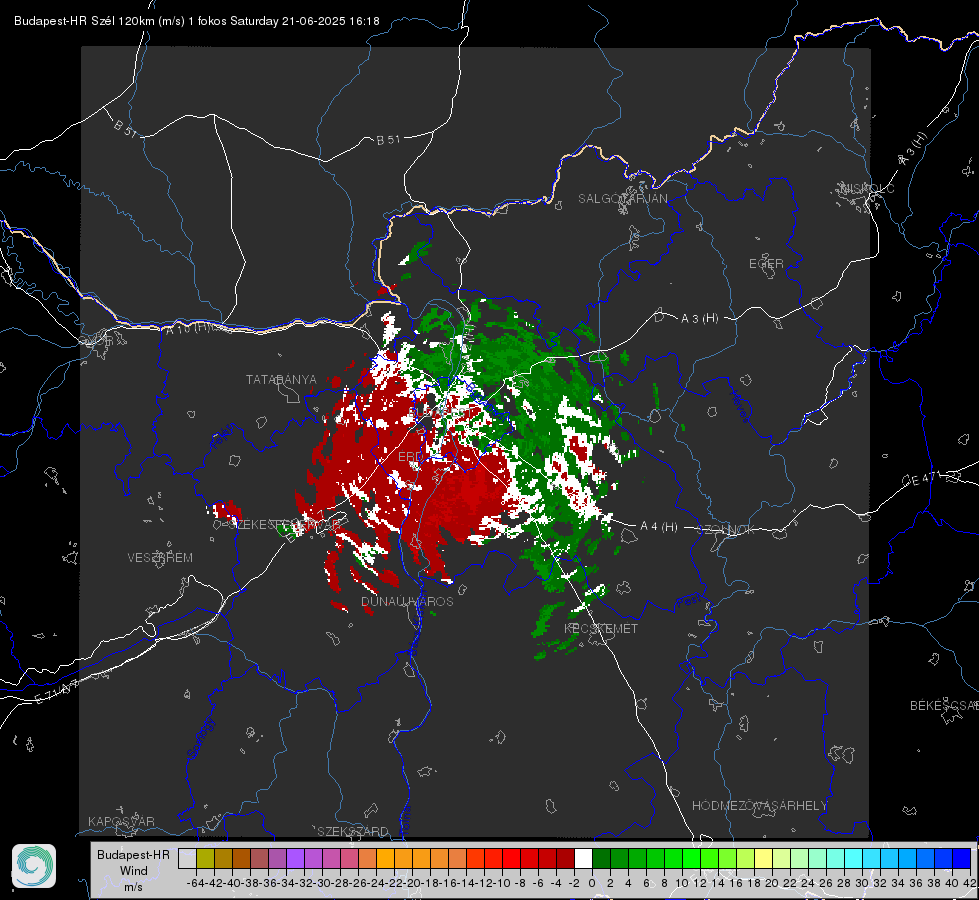Pick the yellow swatch between 18 and 20
This screenshot has width=979, height=900.
tap(764, 858)
